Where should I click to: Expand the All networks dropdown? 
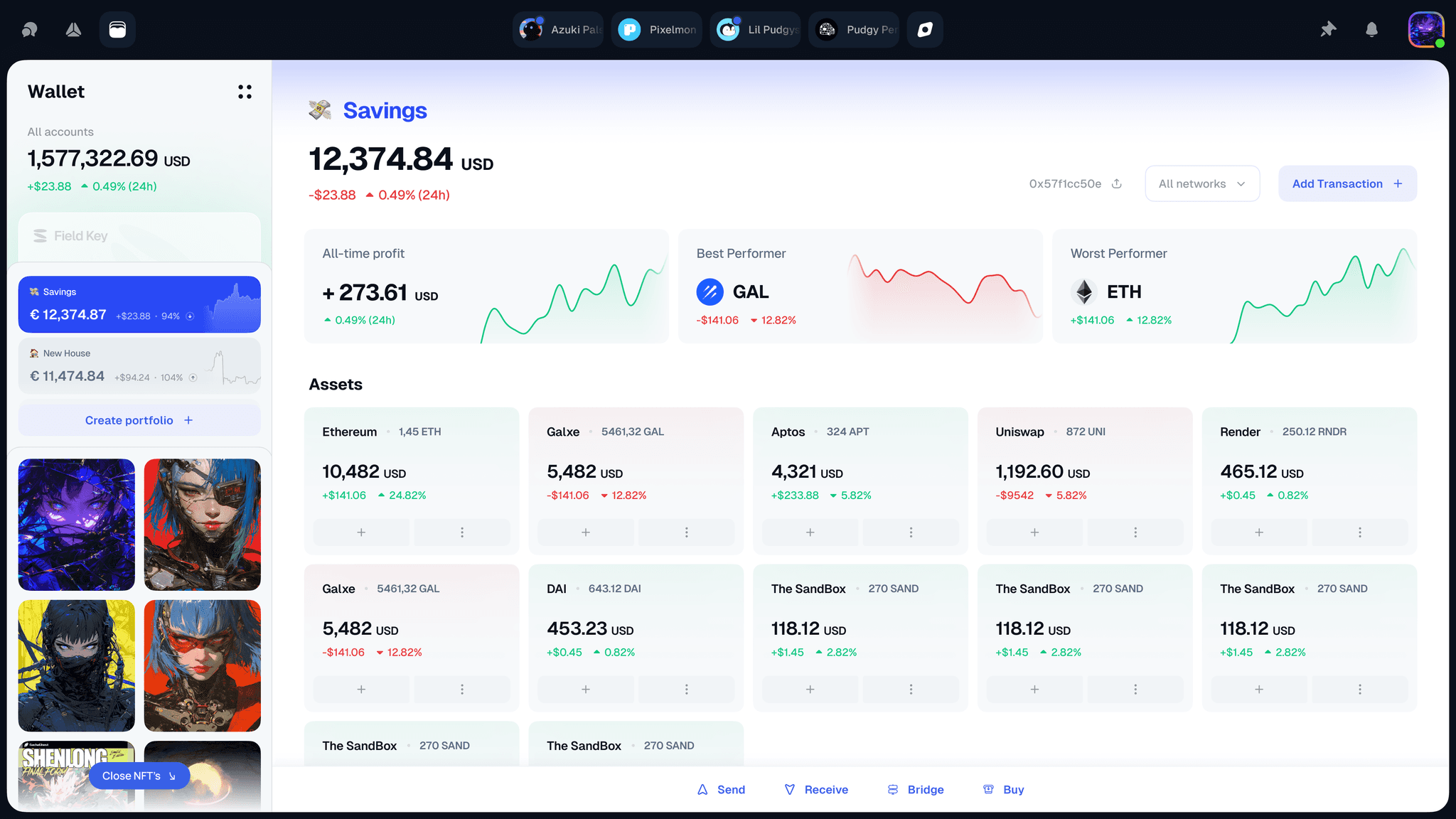pyautogui.click(x=1202, y=183)
